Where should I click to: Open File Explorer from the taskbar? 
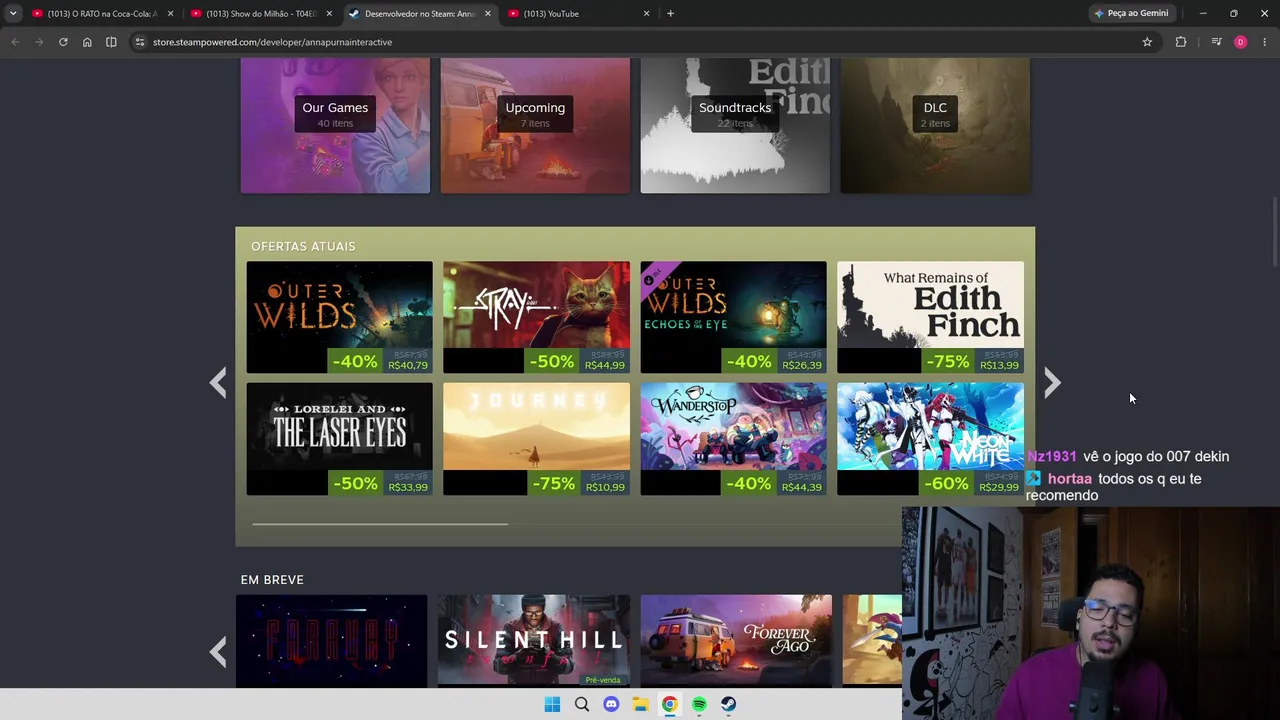pyautogui.click(x=640, y=704)
